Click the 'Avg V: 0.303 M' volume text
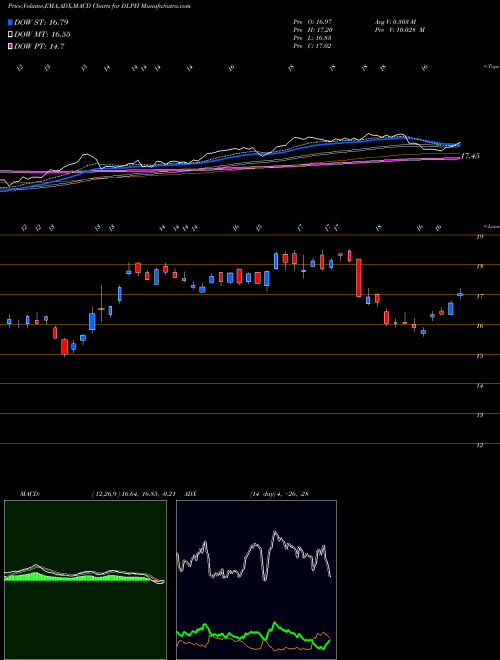 coord(394,22)
